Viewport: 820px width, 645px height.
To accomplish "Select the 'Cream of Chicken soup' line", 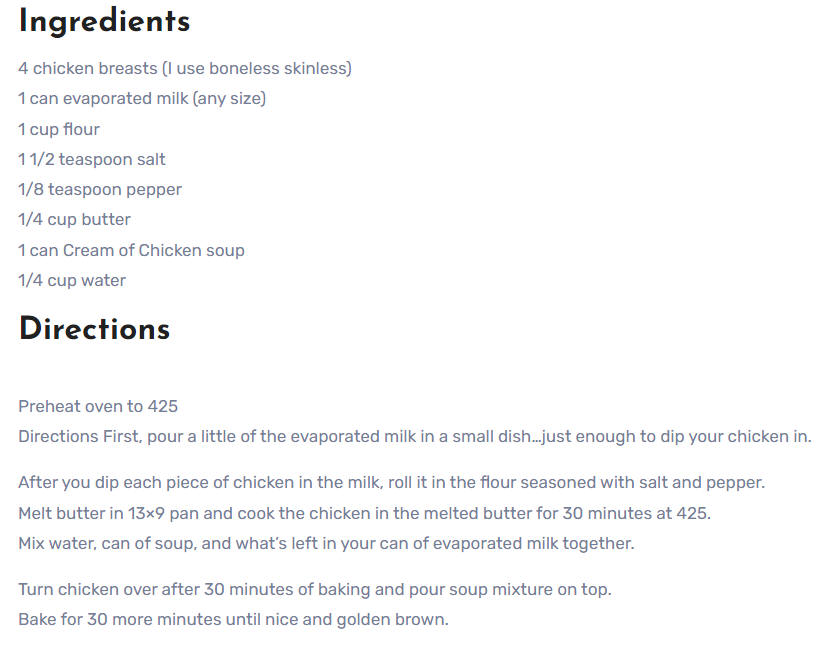I will (x=131, y=250).
